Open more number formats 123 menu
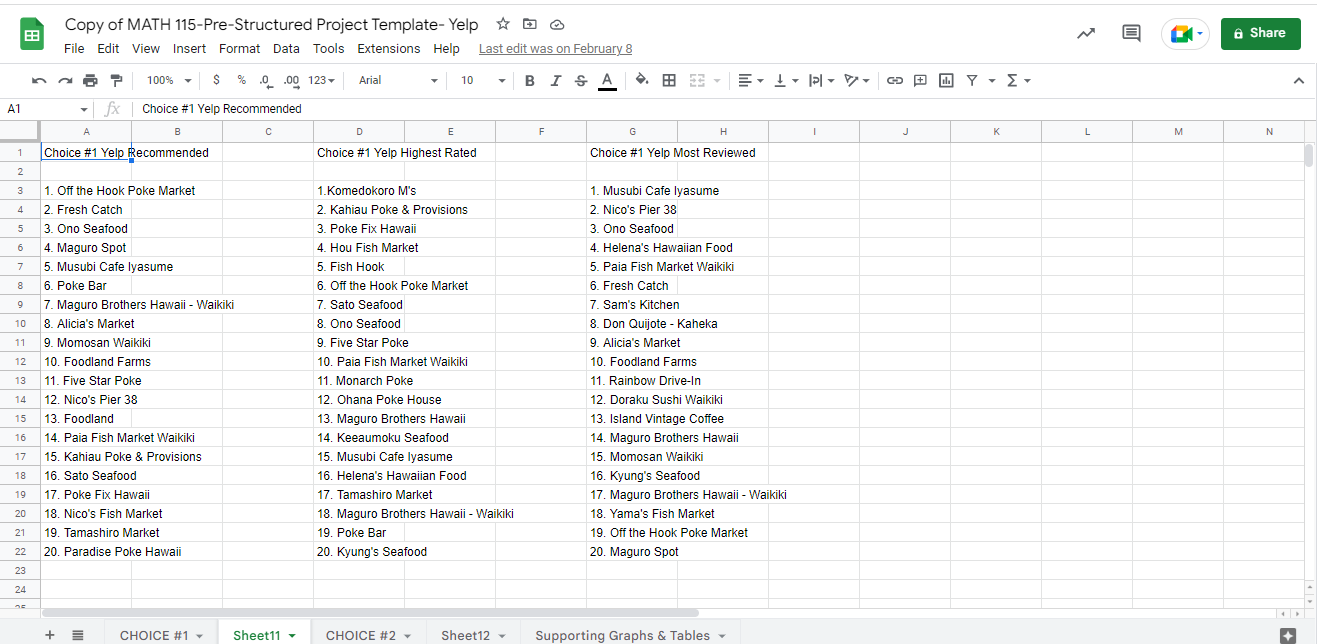This screenshot has height=644, width=1317. [x=321, y=80]
